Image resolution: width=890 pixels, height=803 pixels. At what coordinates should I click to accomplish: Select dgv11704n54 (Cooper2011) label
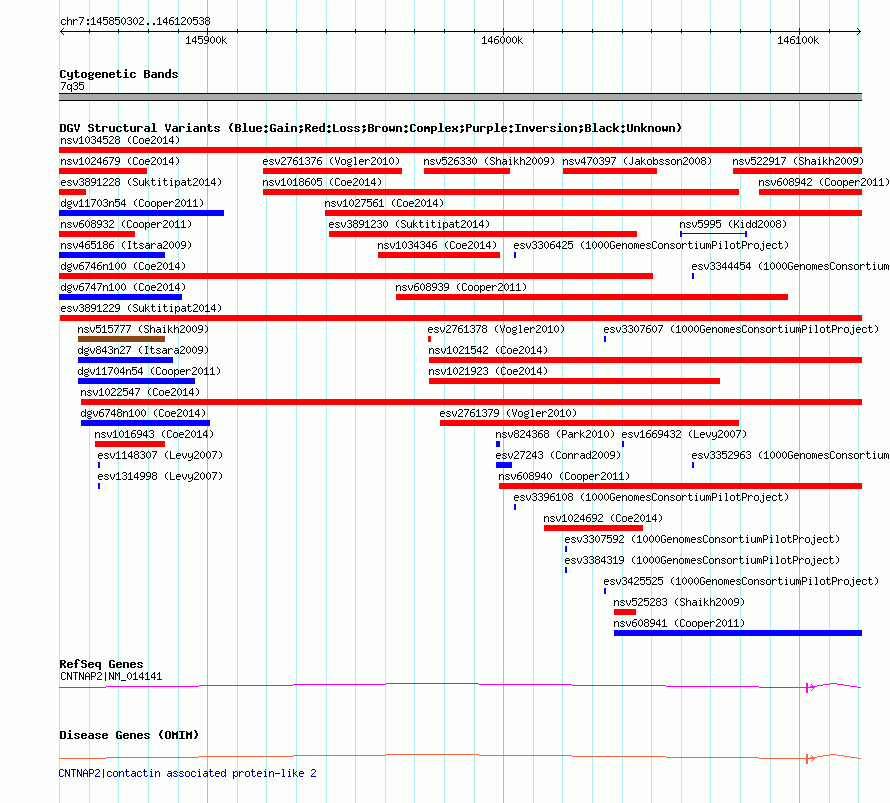click(x=149, y=371)
